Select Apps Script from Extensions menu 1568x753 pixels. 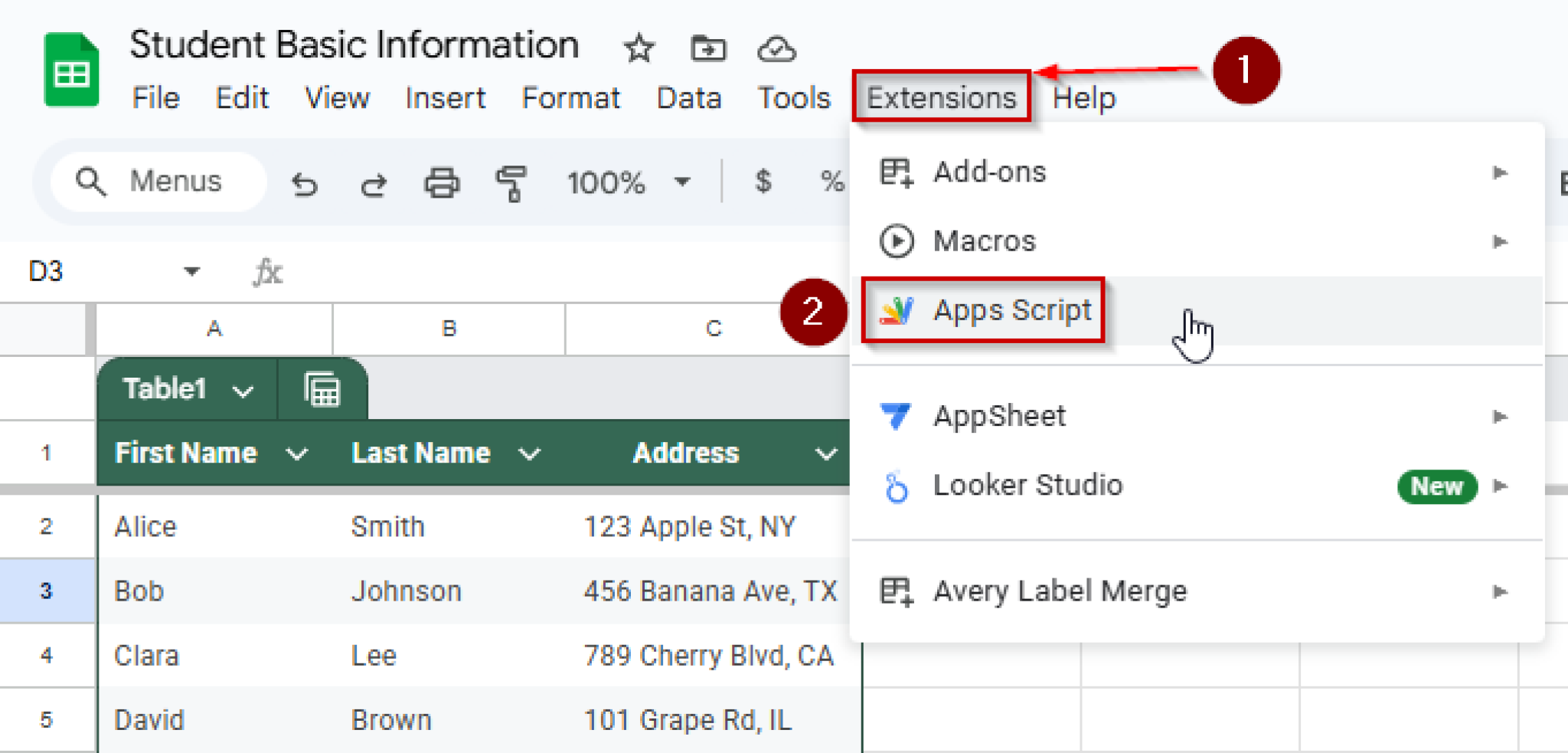(1011, 310)
